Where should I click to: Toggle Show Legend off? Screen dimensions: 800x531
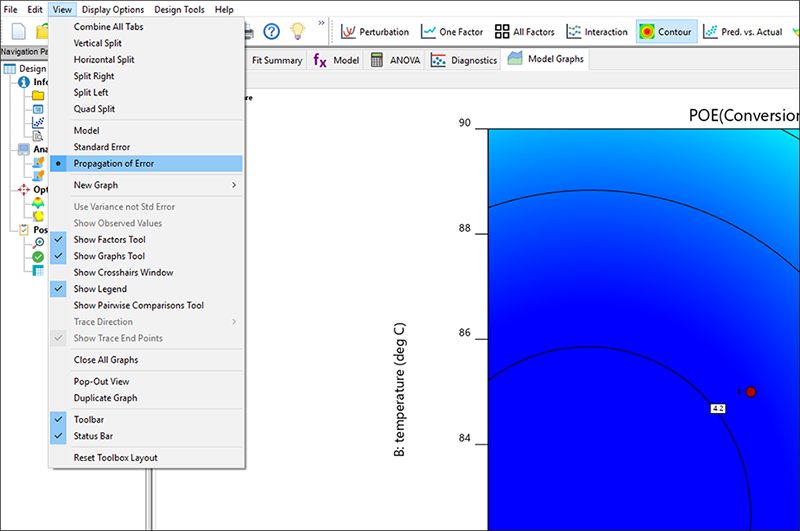100,289
